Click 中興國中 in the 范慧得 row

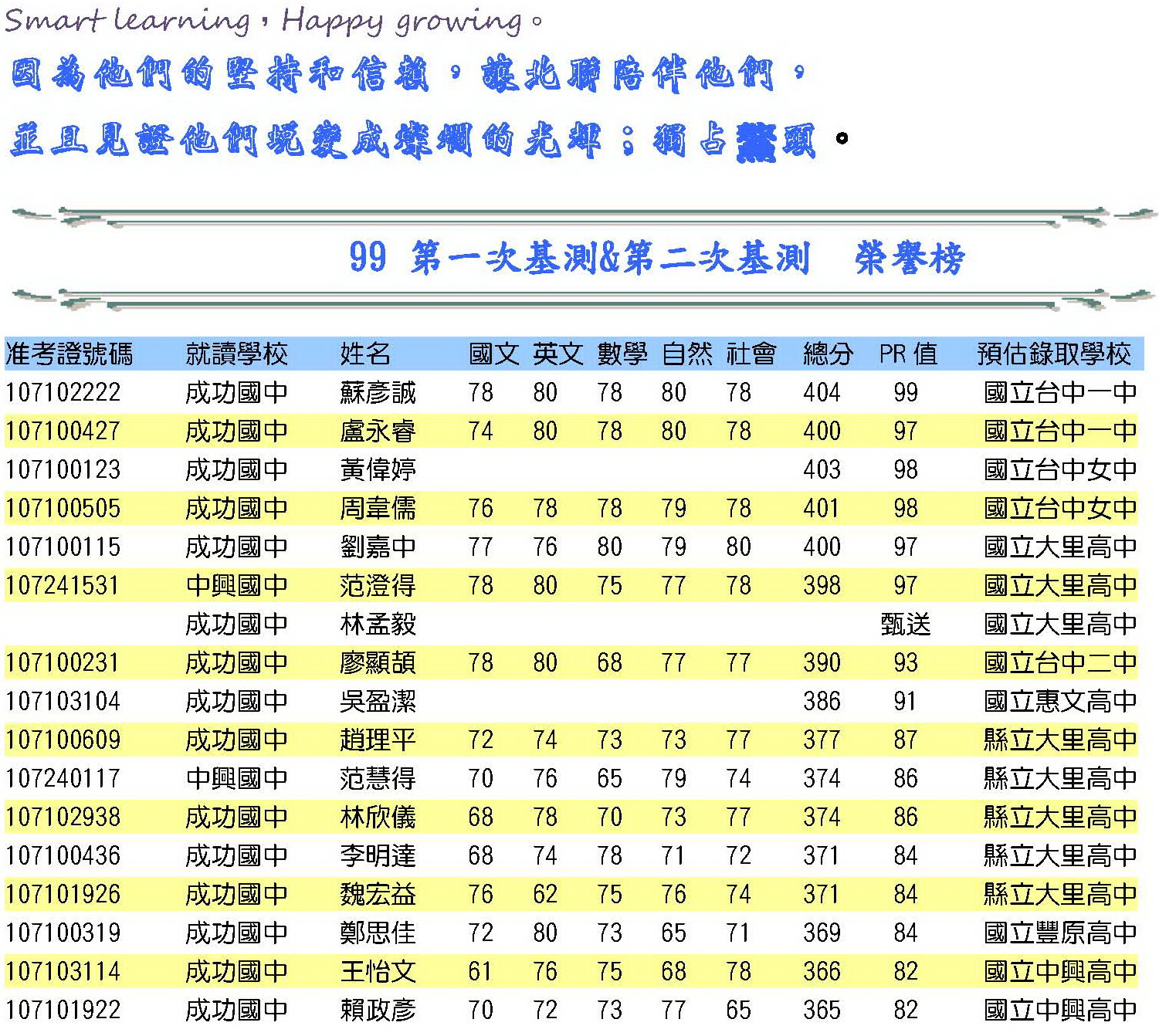coord(236,779)
